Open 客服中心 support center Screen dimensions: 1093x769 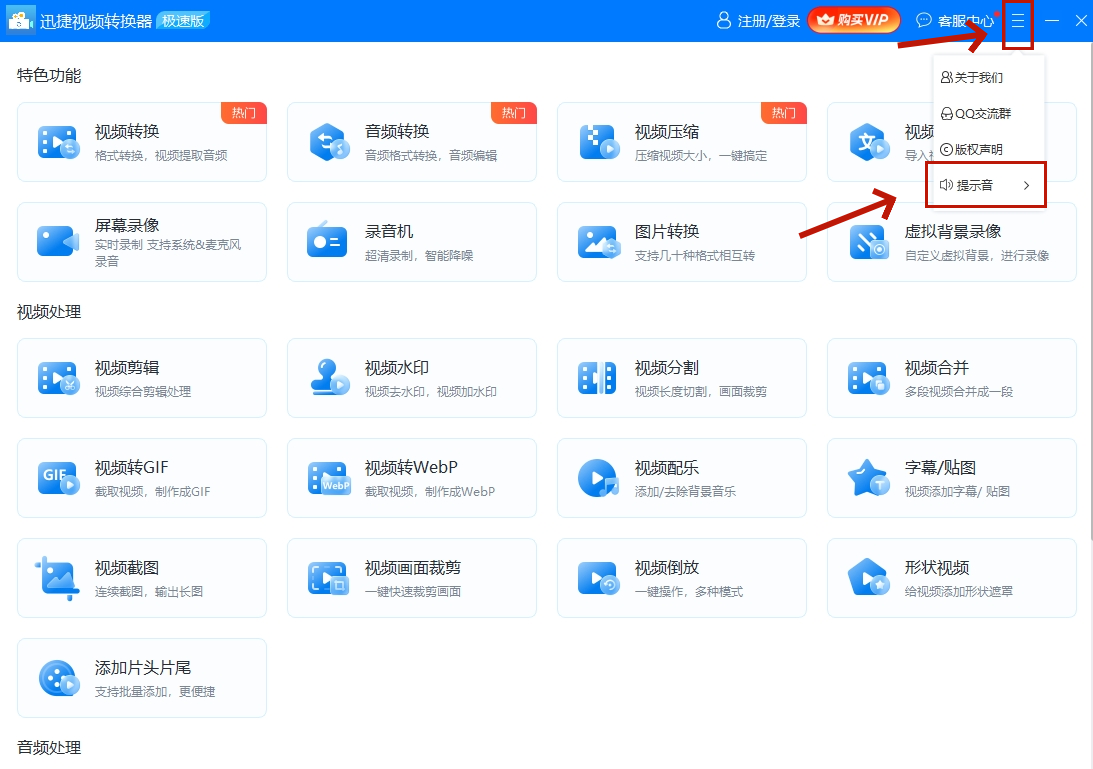coord(955,21)
